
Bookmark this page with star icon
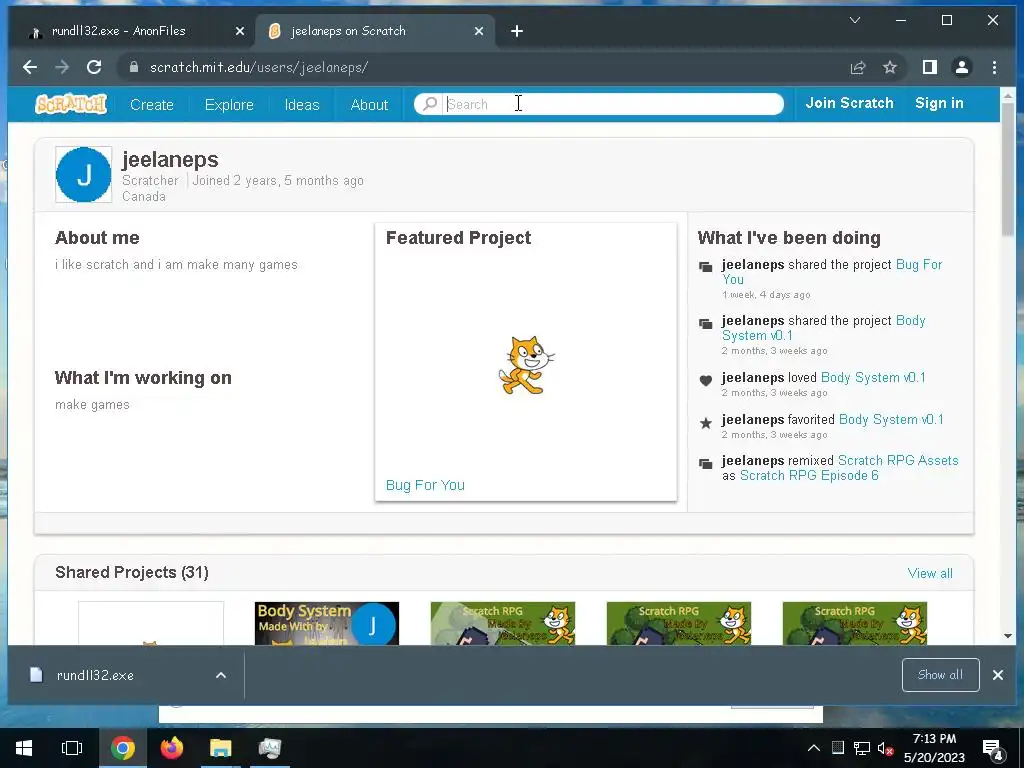pos(889,67)
